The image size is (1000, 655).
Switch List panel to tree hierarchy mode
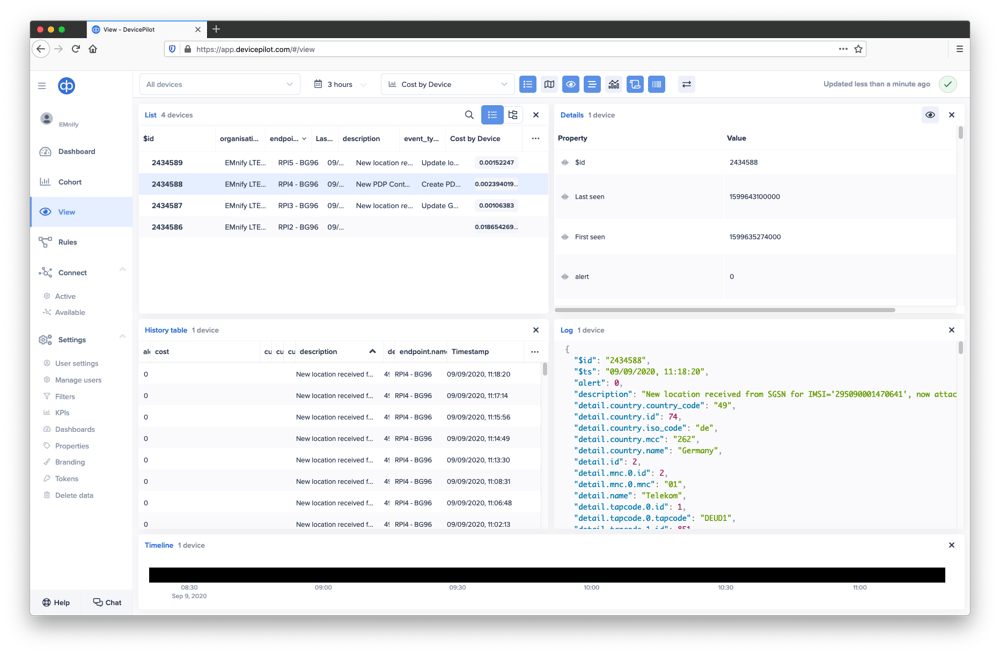click(513, 115)
